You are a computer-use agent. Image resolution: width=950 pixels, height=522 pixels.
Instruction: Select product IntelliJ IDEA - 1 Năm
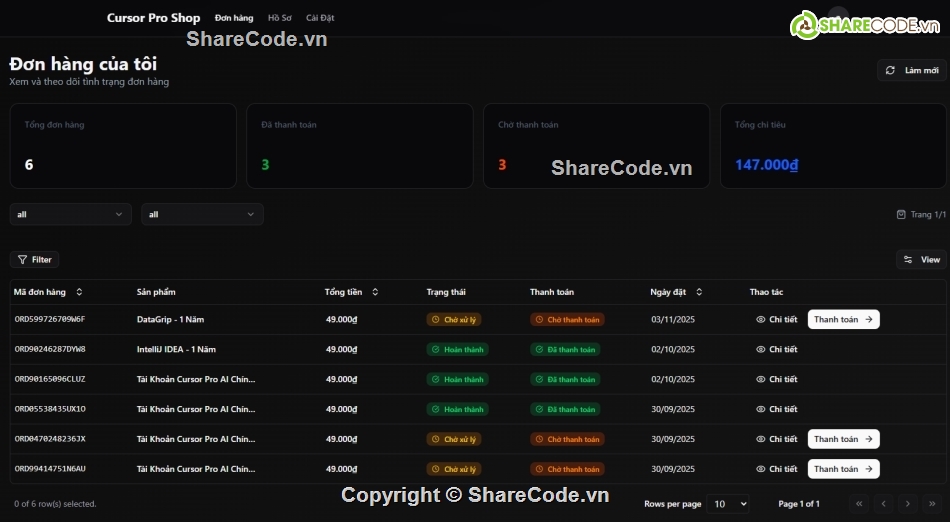[176, 349]
